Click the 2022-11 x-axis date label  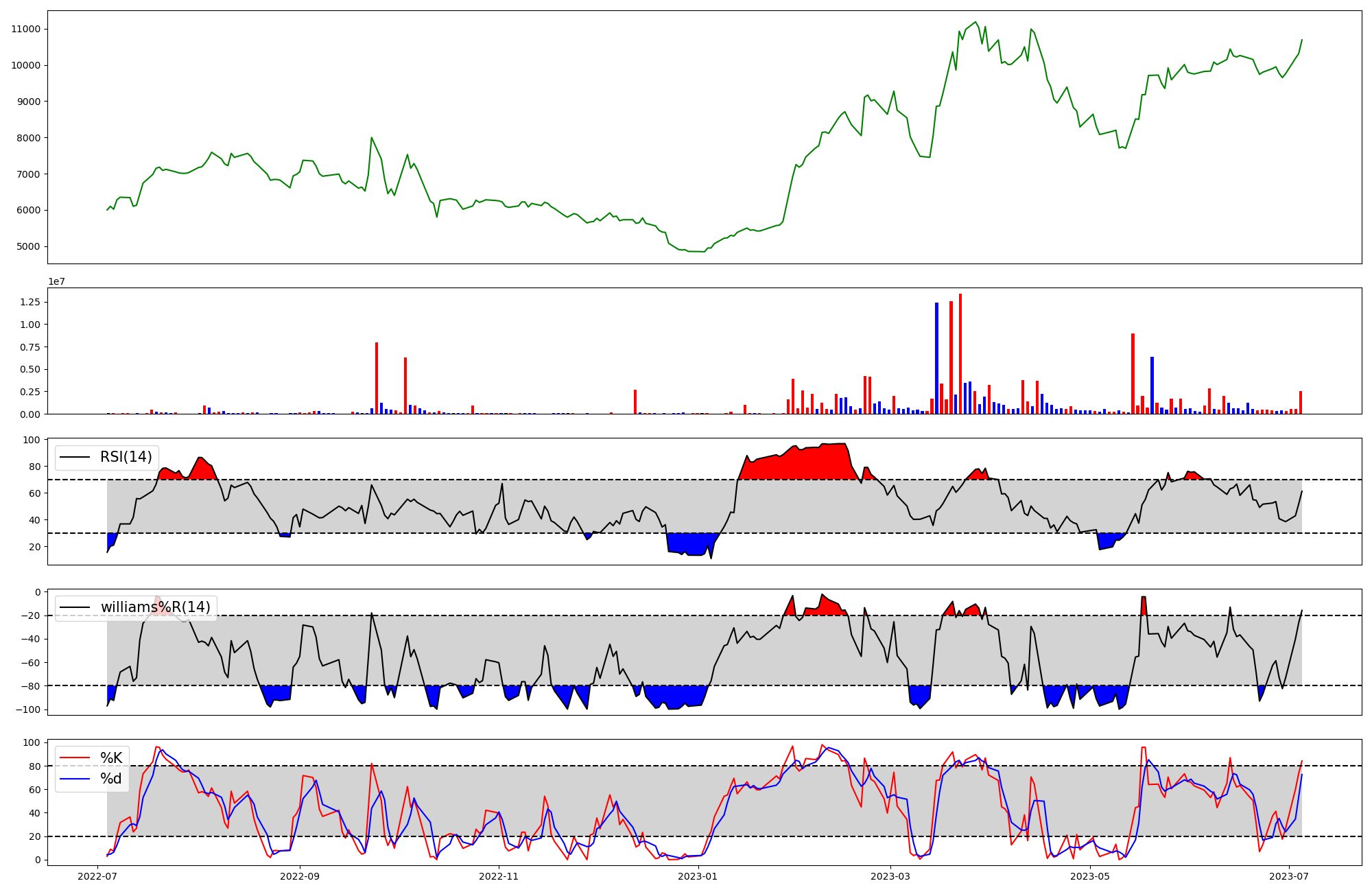499,876
